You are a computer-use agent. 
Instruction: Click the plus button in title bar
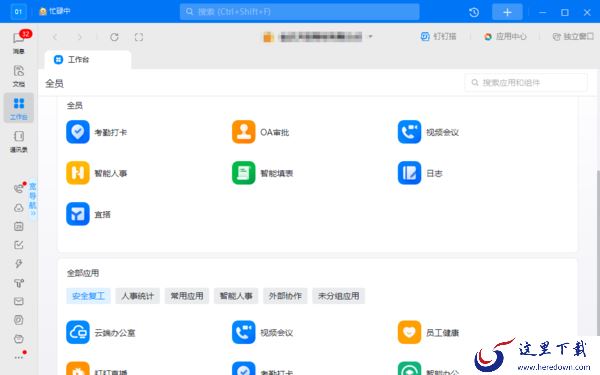click(507, 12)
